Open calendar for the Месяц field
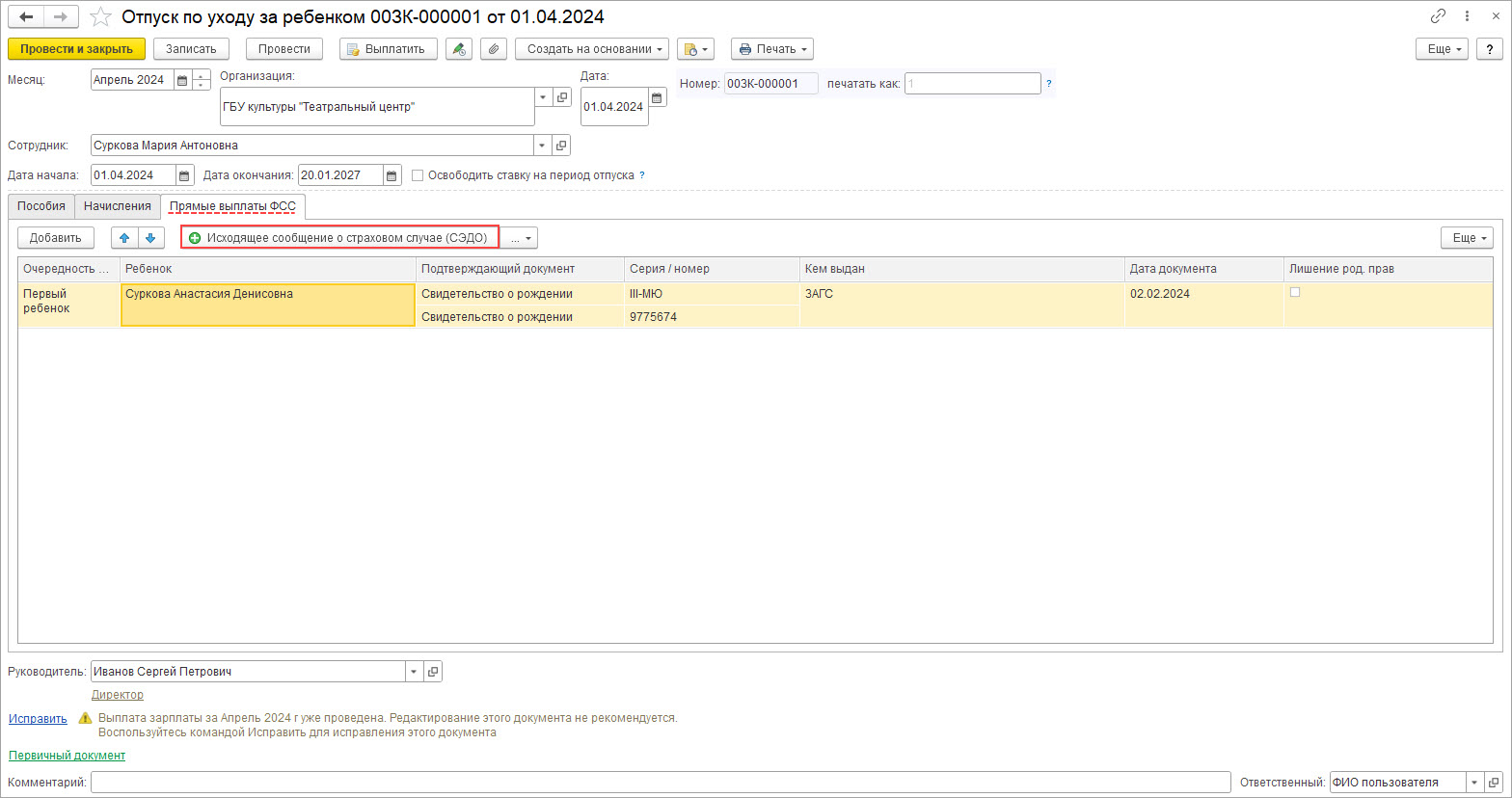The width and height of the screenshot is (1512, 798). (x=182, y=80)
